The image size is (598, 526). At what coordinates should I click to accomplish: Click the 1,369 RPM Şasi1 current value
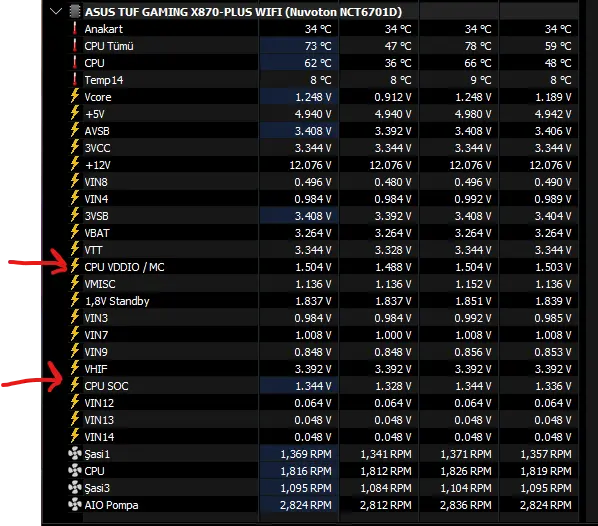tap(306, 454)
